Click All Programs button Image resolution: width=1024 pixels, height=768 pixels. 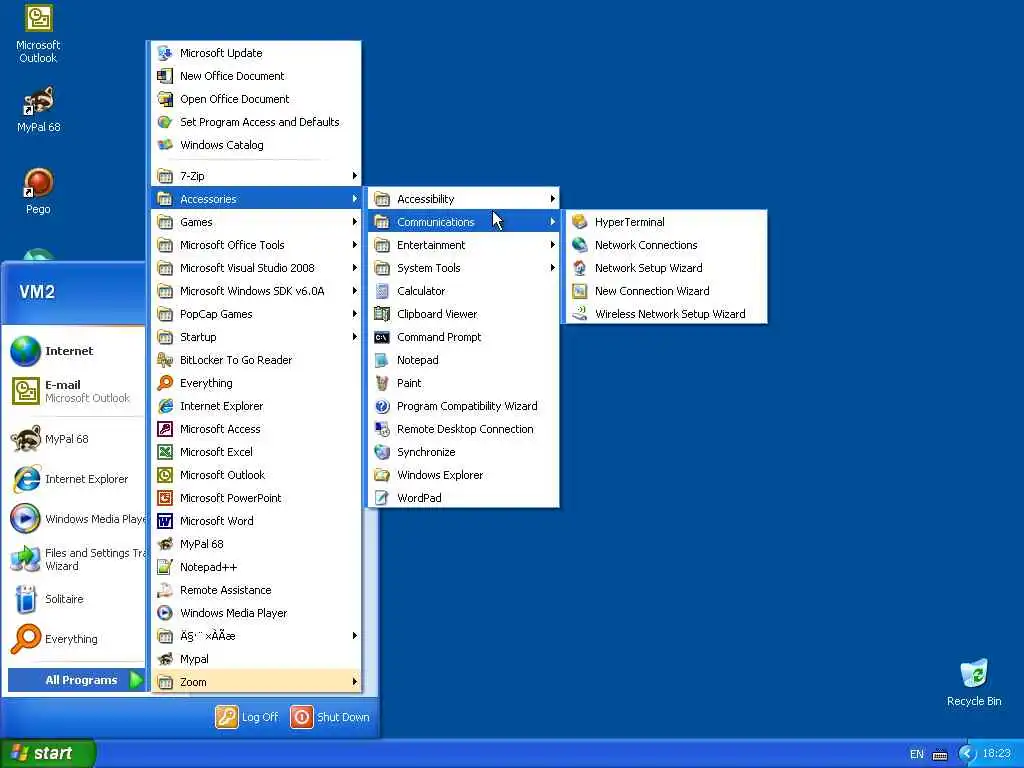point(76,680)
